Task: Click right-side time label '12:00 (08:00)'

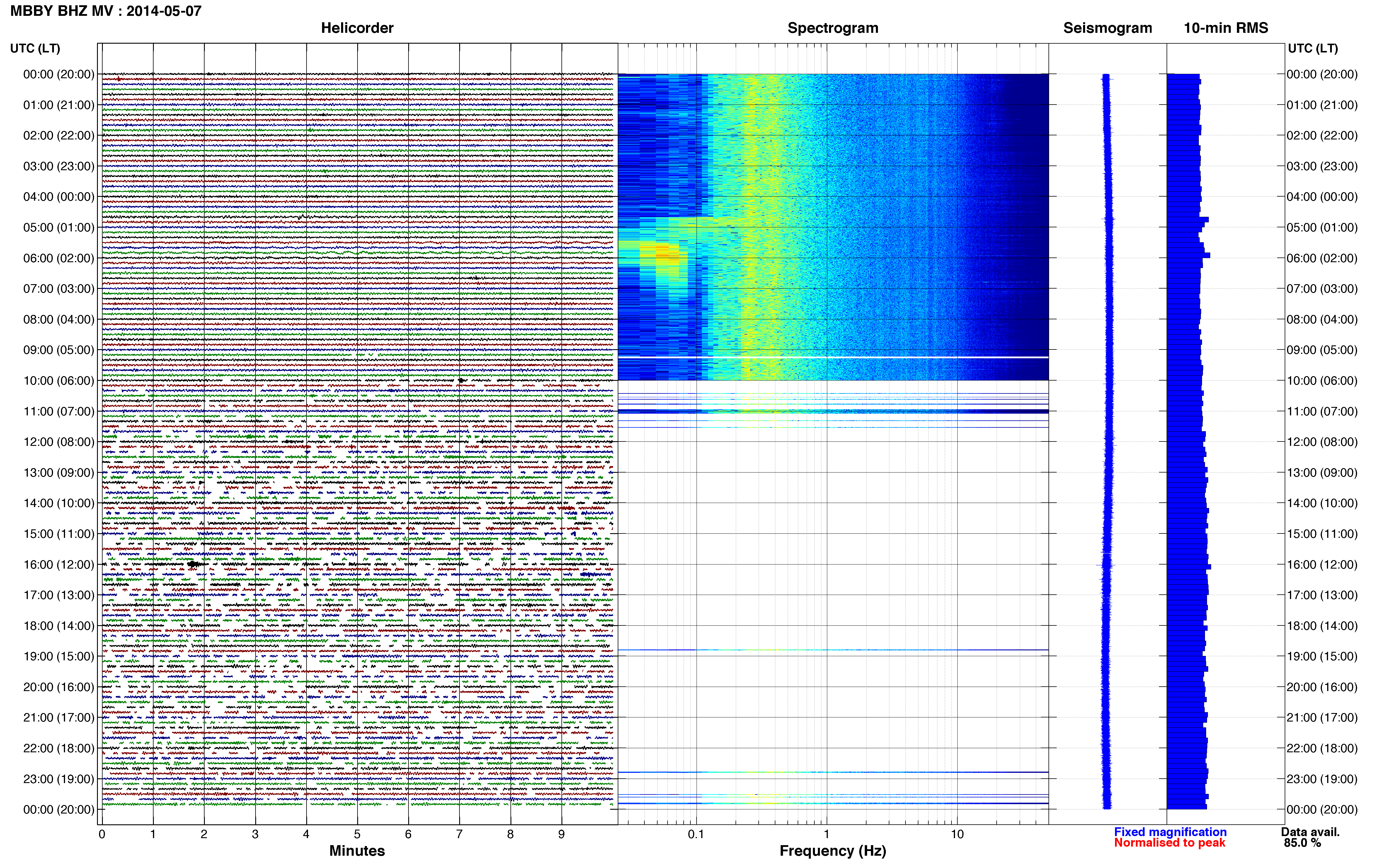Action: 1322,442
